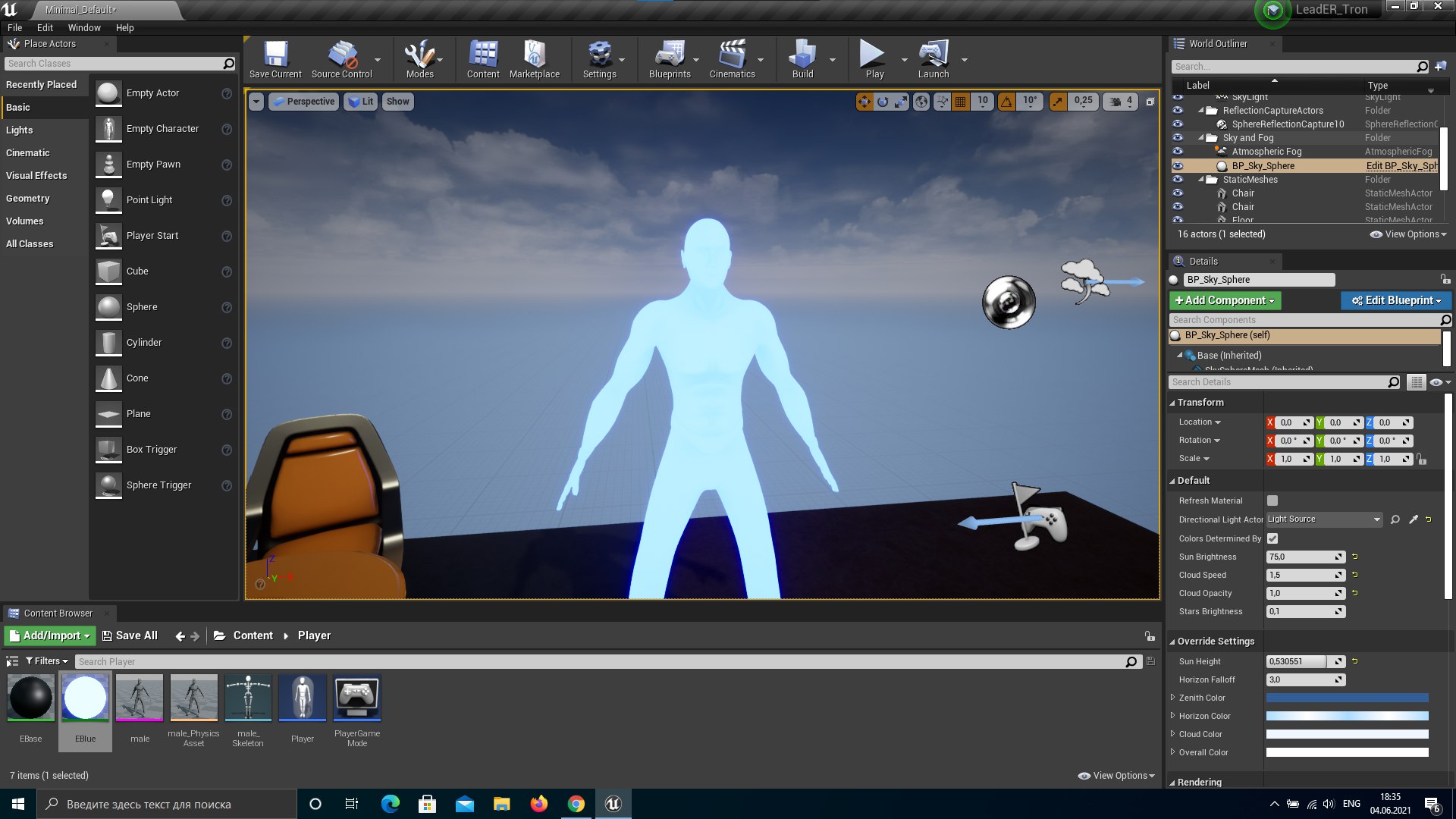Select the EBase material thumbnail
Image resolution: width=1456 pixels, height=819 pixels.
[30, 698]
